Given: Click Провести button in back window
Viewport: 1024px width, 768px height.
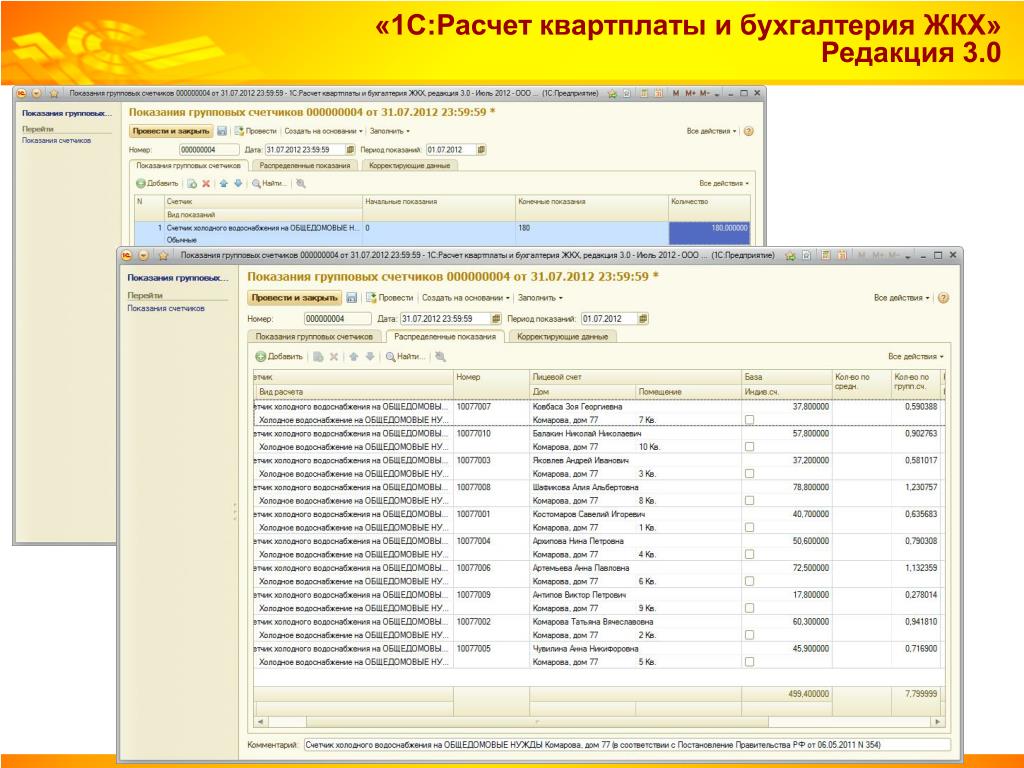Looking at the screenshot, I should pyautogui.click(x=255, y=131).
